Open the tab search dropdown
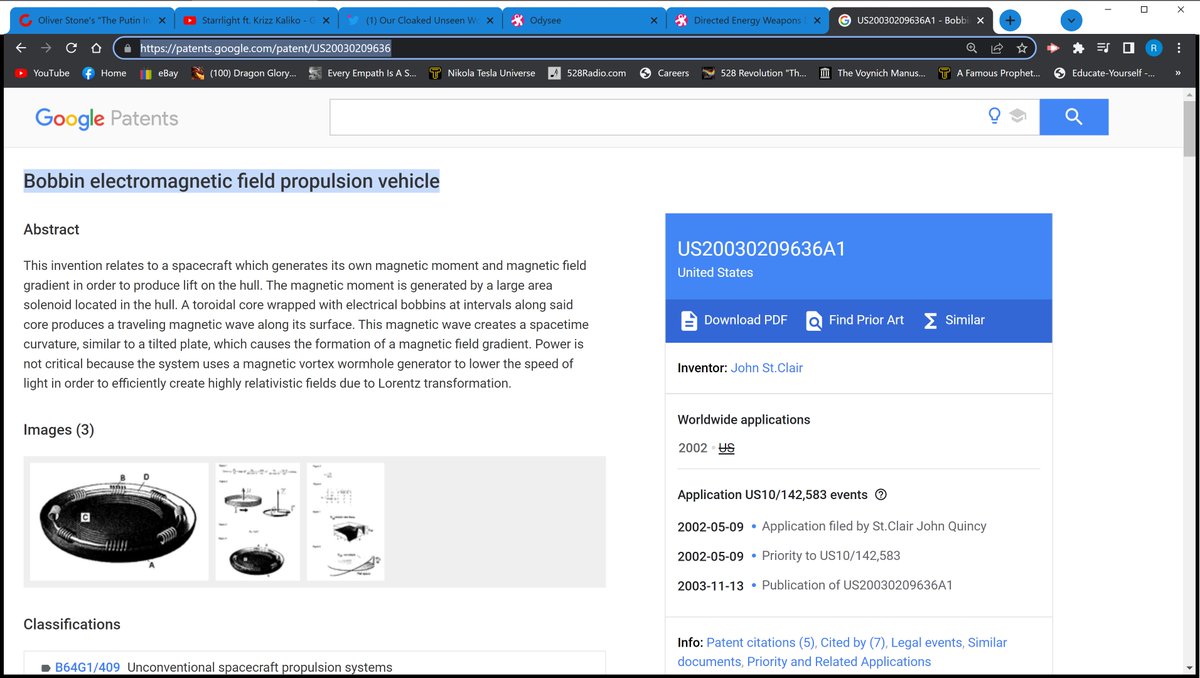Screen dimensions: 1200x678 pyautogui.click(x=1072, y=20)
